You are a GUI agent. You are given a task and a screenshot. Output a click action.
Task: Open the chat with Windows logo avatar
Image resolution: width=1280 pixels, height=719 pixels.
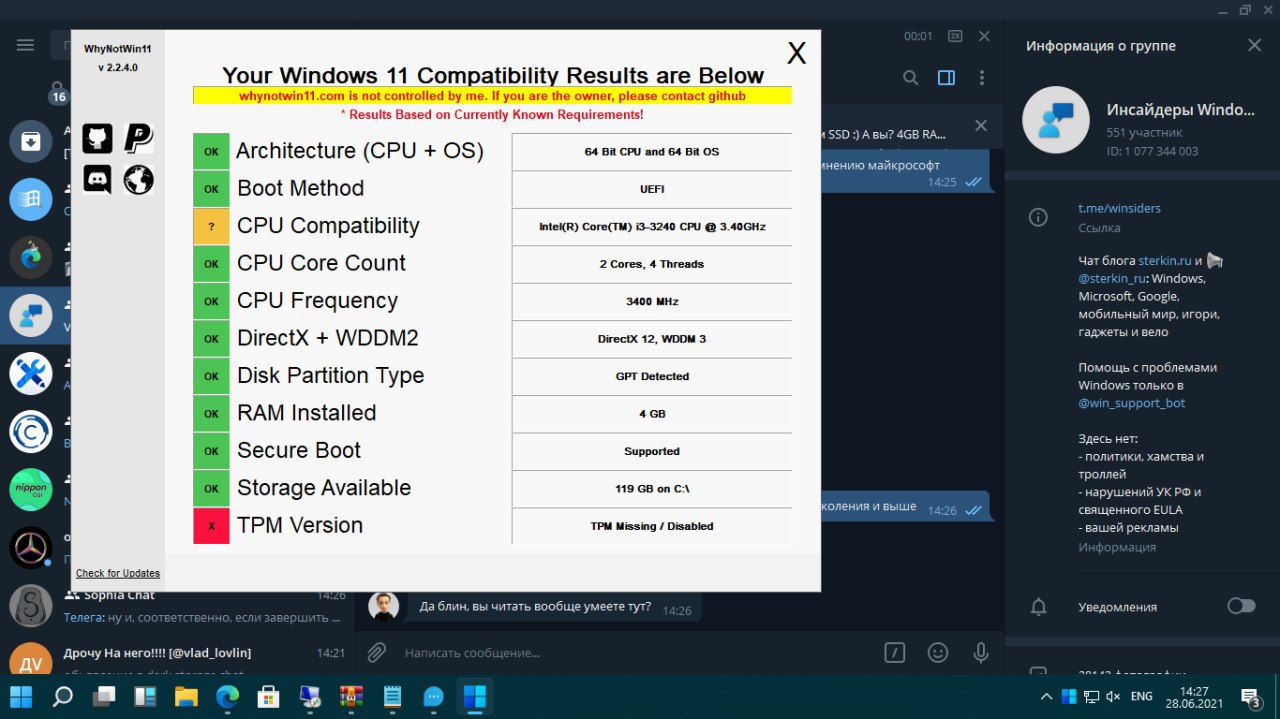(x=31, y=199)
